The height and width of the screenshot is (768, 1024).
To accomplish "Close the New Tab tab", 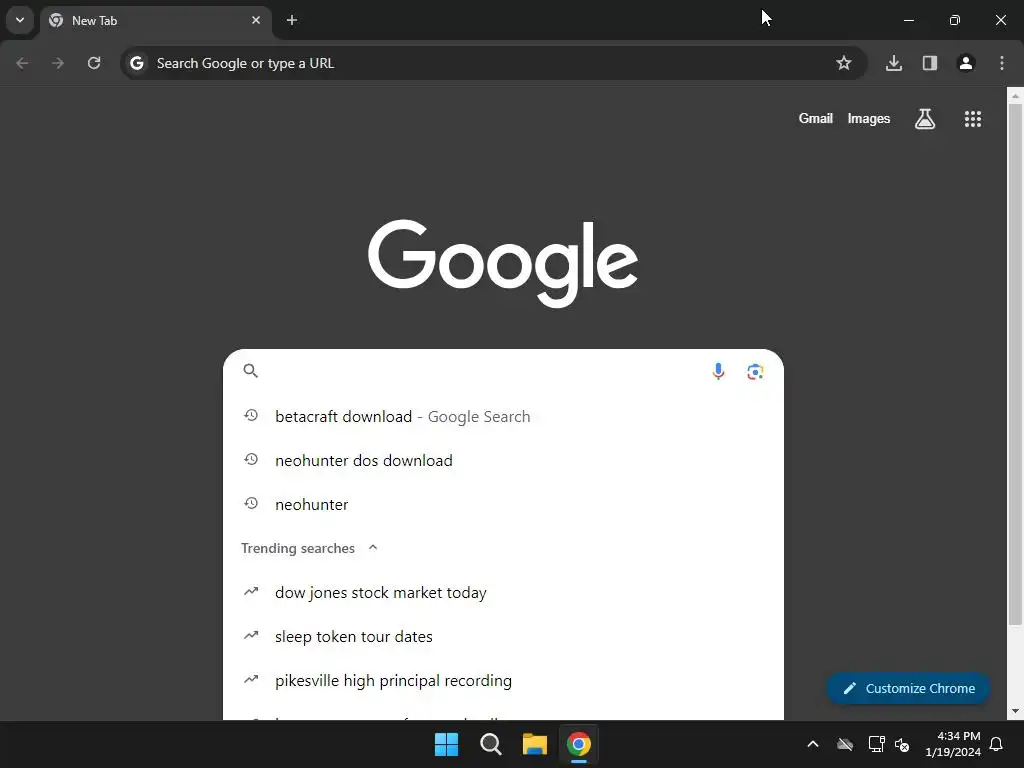I will click(x=256, y=20).
